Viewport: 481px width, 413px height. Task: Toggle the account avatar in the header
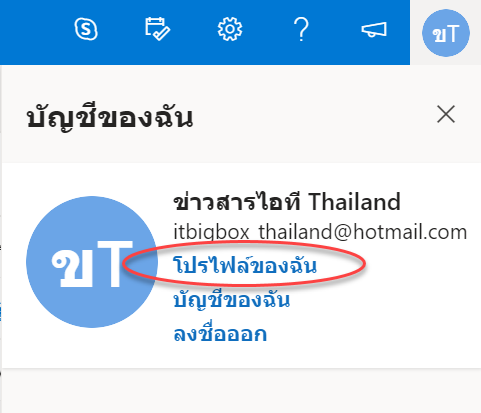point(446,33)
